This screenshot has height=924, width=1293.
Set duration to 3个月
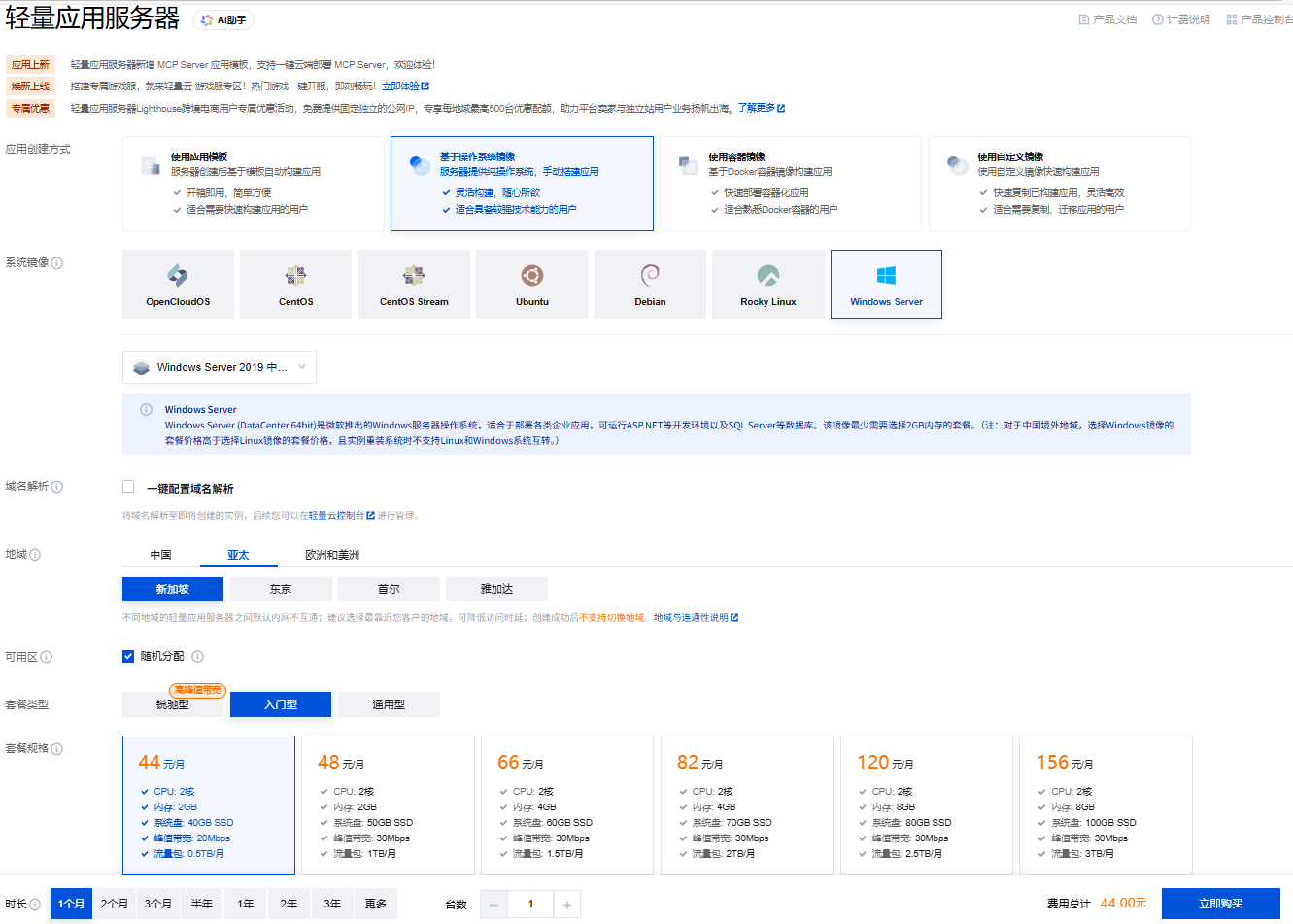pyautogui.click(x=158, y=904)
